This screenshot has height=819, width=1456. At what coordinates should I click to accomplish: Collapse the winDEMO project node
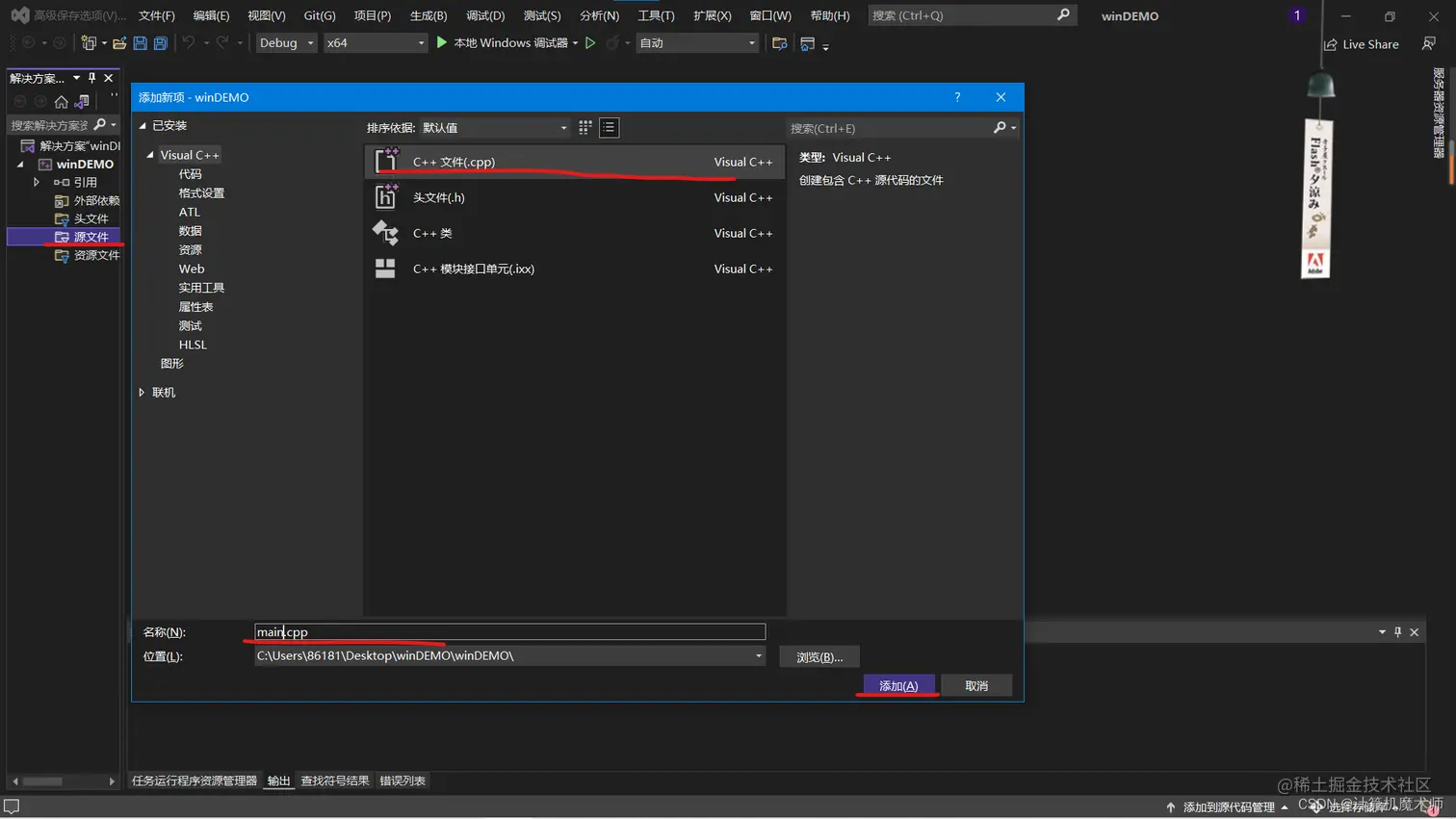(20, 165)
